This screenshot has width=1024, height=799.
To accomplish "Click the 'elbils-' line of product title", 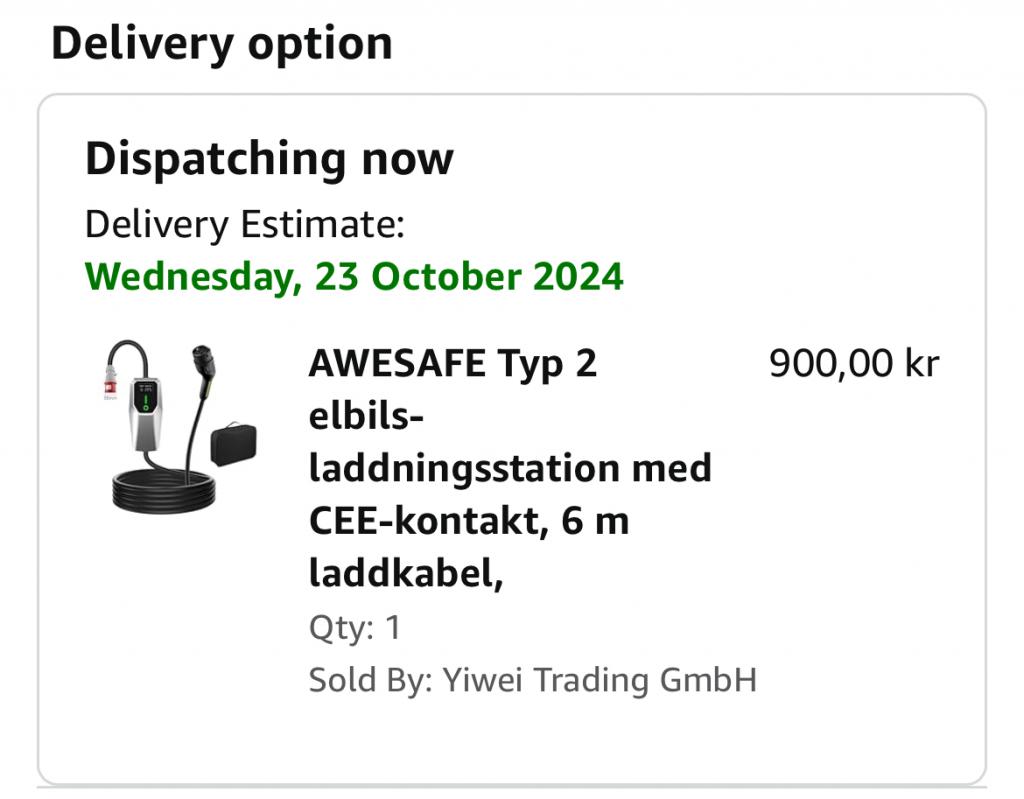I will coord(366,417).
